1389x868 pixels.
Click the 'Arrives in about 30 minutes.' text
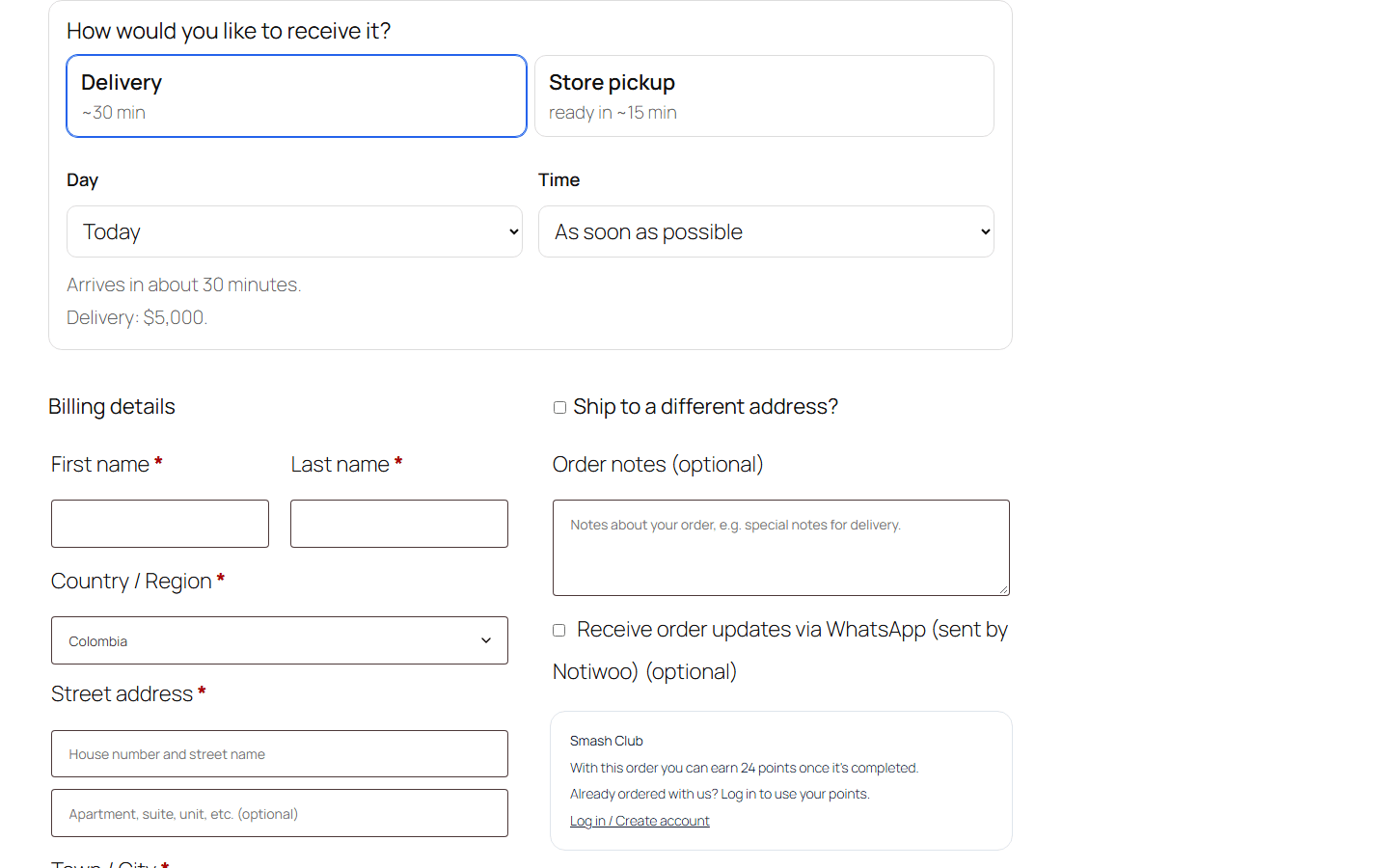(184, 285)
